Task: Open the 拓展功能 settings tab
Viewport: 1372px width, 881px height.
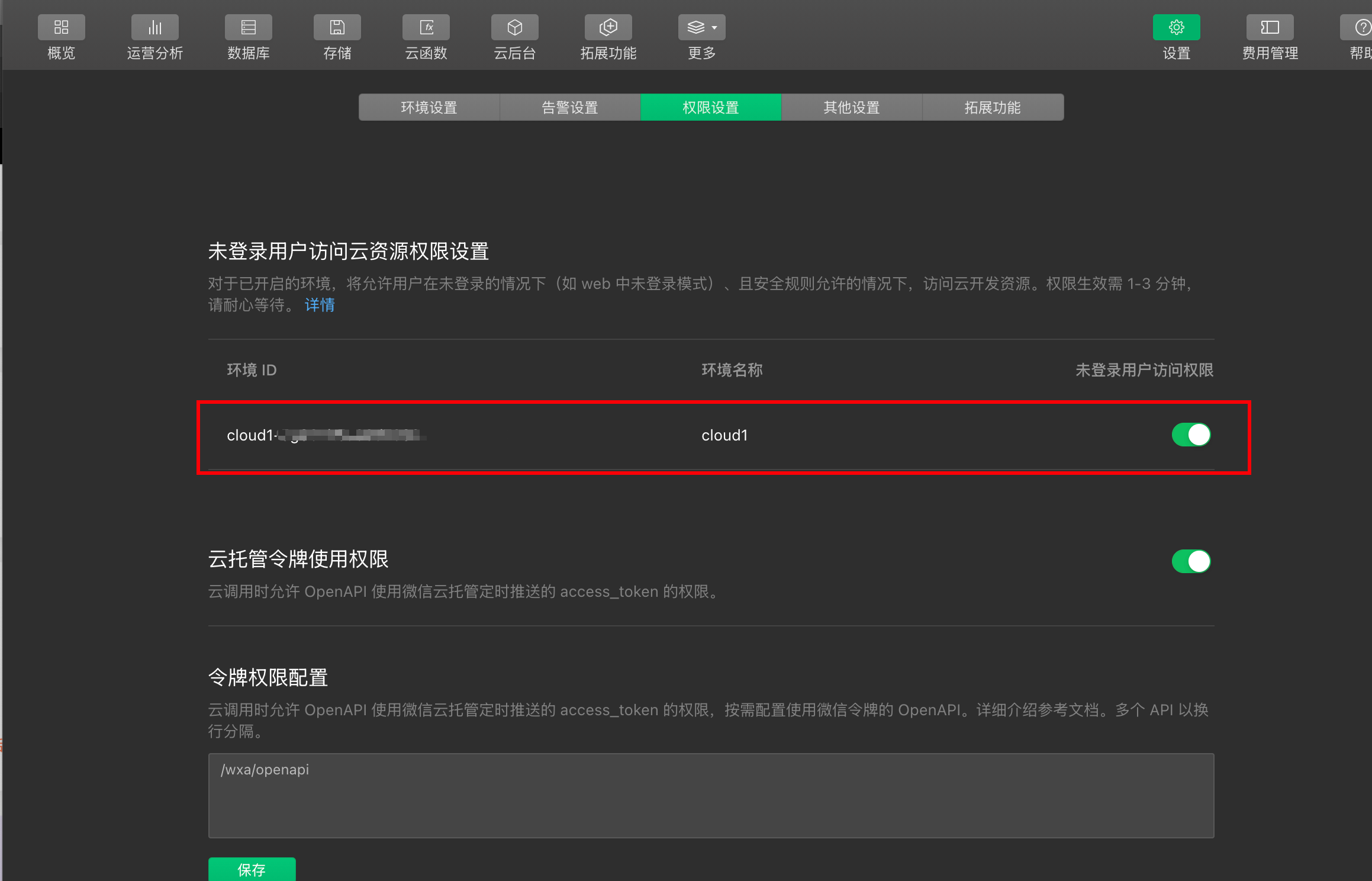Action: coord(993,108)
